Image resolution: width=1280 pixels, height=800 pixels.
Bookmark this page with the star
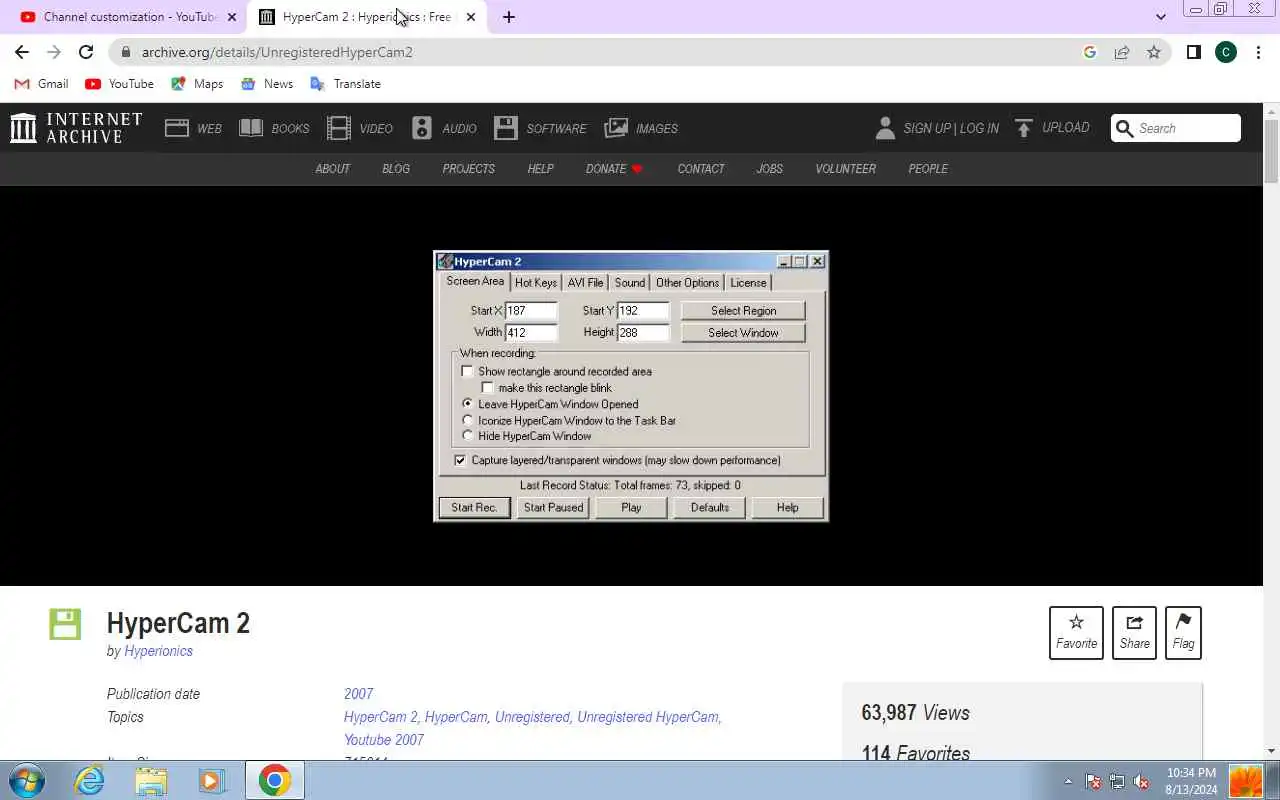pos(1154,52)
